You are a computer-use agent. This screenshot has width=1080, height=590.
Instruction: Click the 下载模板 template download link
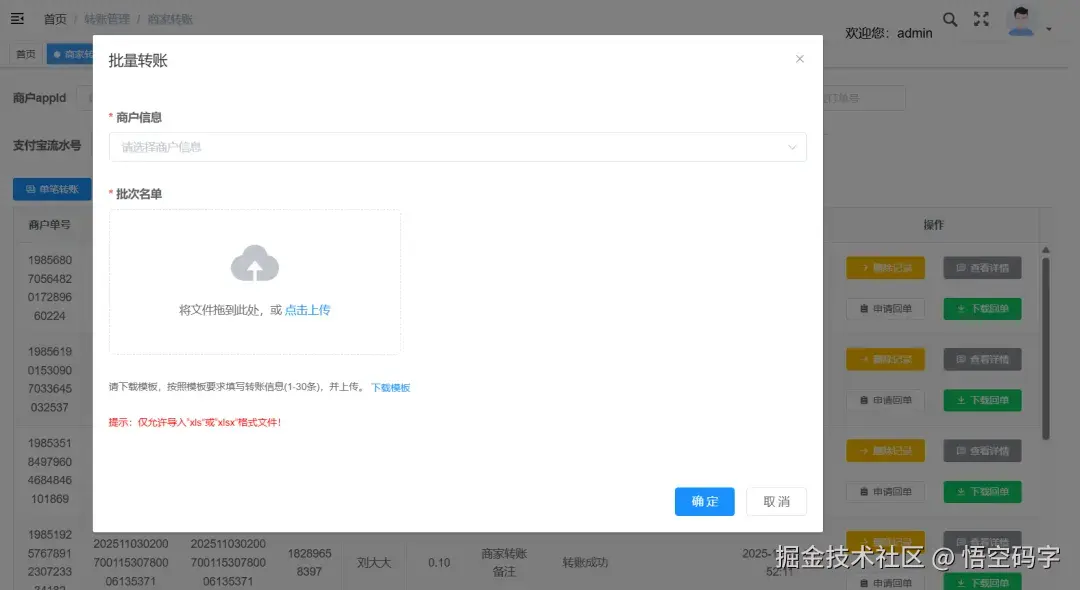[390, 389]
